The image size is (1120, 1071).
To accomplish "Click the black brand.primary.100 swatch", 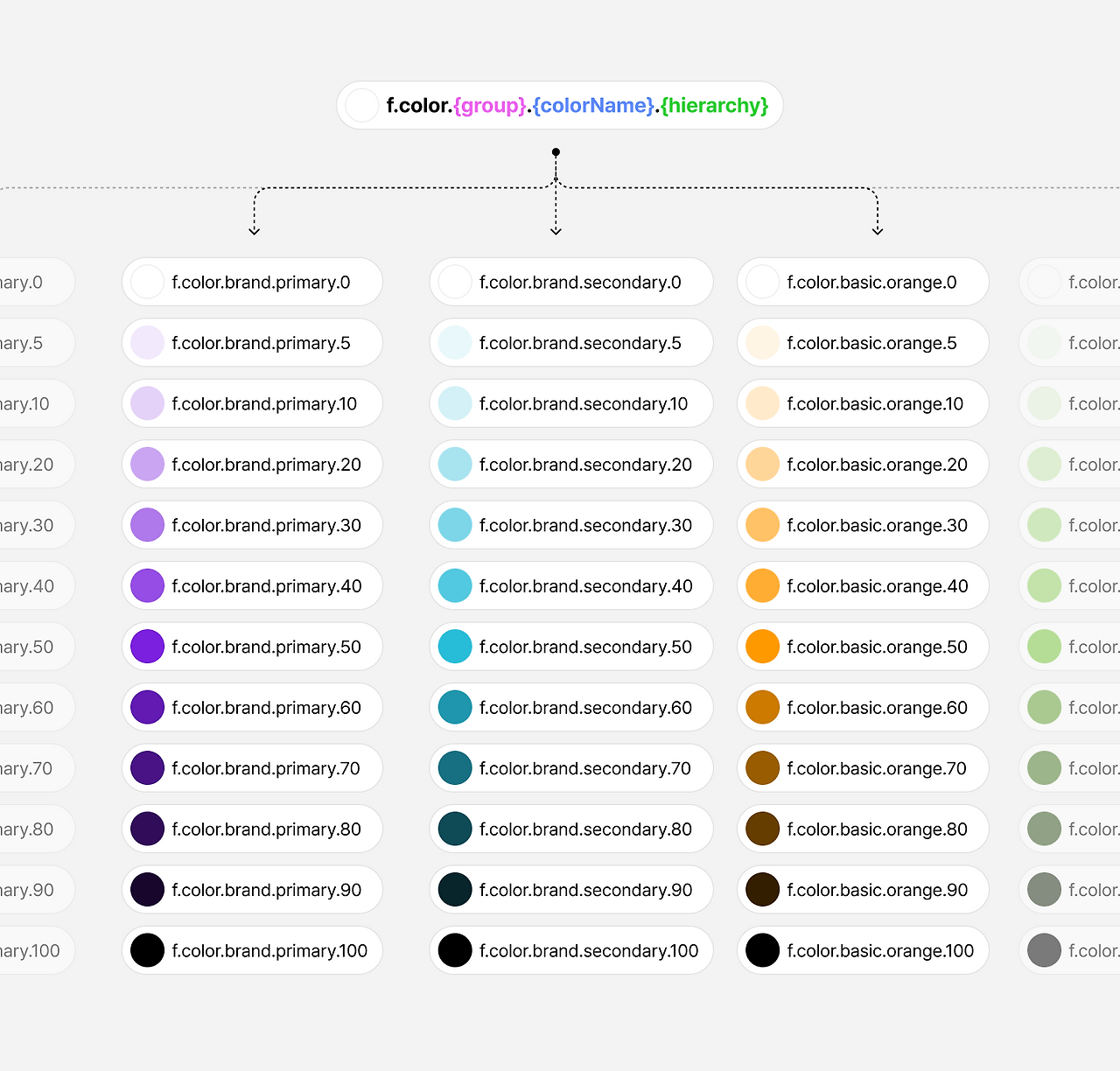I will (147, 950).
